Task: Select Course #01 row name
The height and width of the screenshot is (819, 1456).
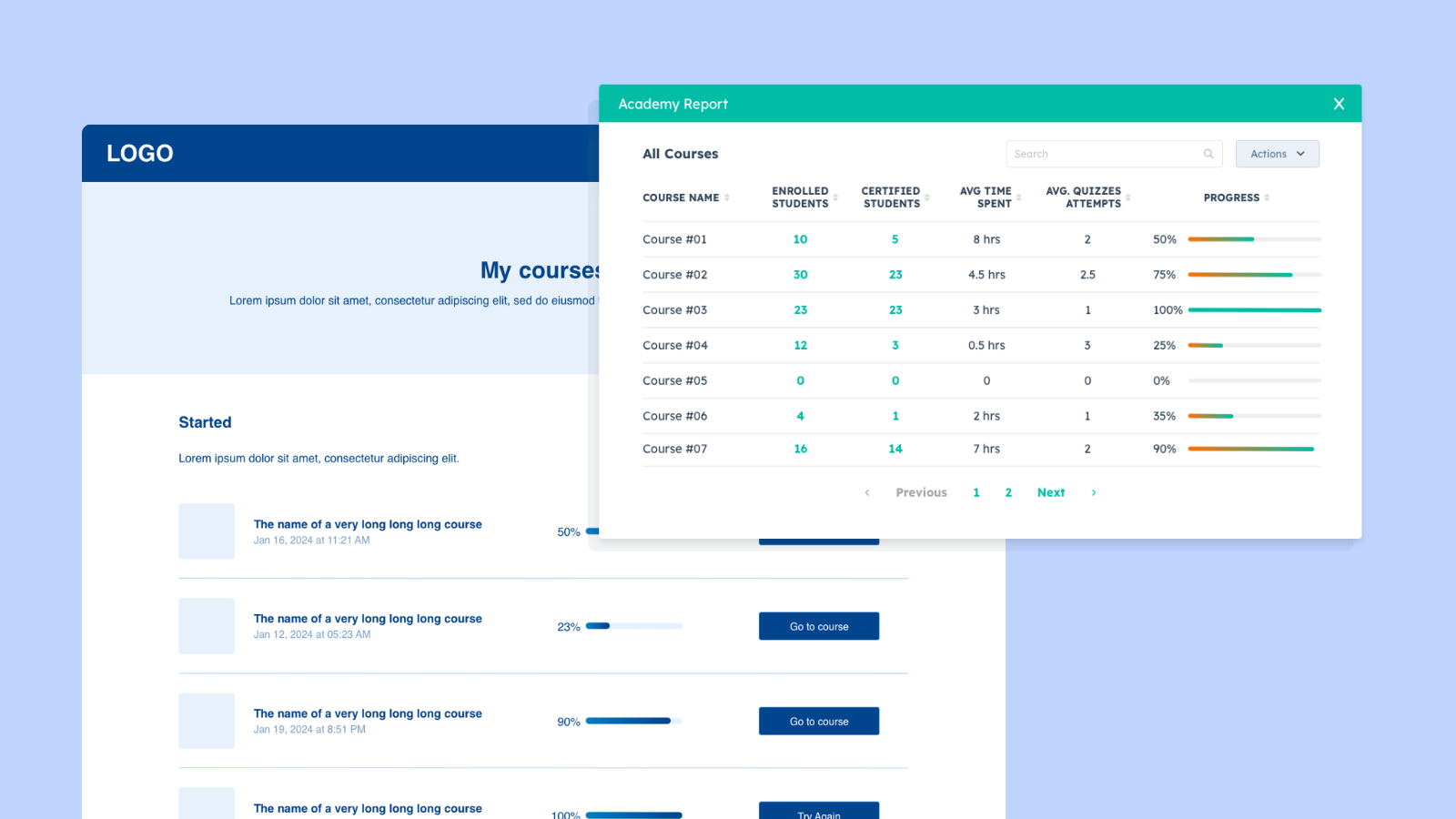Action: click(x=674, y=239)
